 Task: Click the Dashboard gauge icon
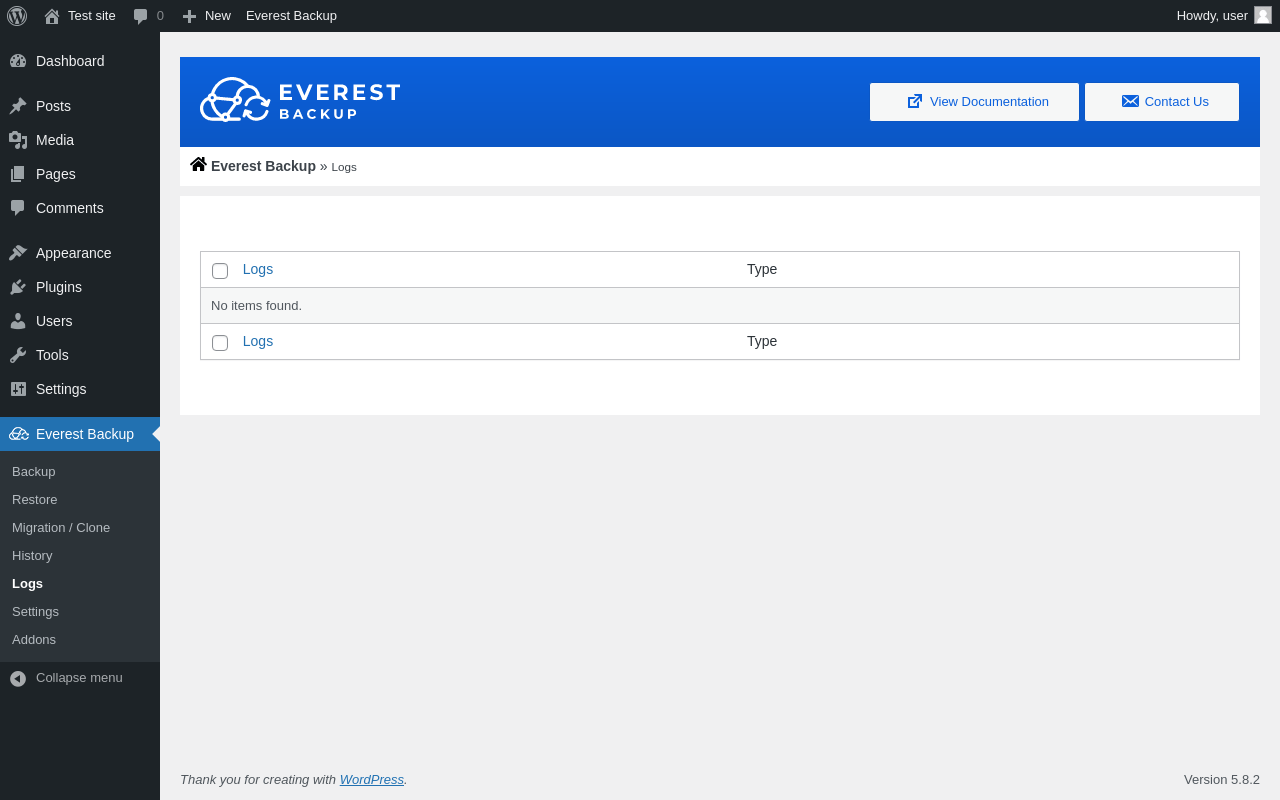tap(18, 61)
